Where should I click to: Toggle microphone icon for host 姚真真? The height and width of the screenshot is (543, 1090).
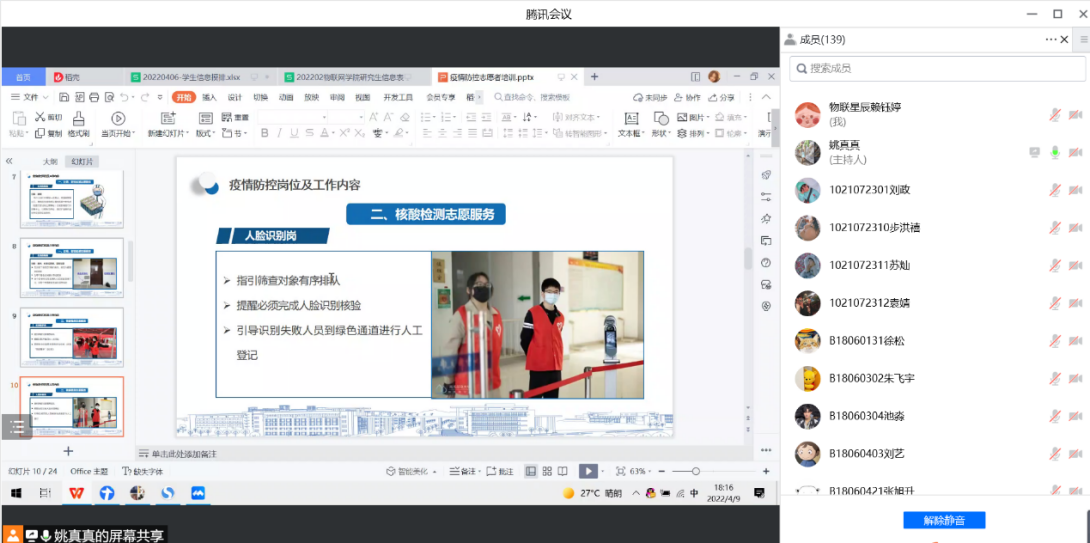click(x=1054, y=152)
